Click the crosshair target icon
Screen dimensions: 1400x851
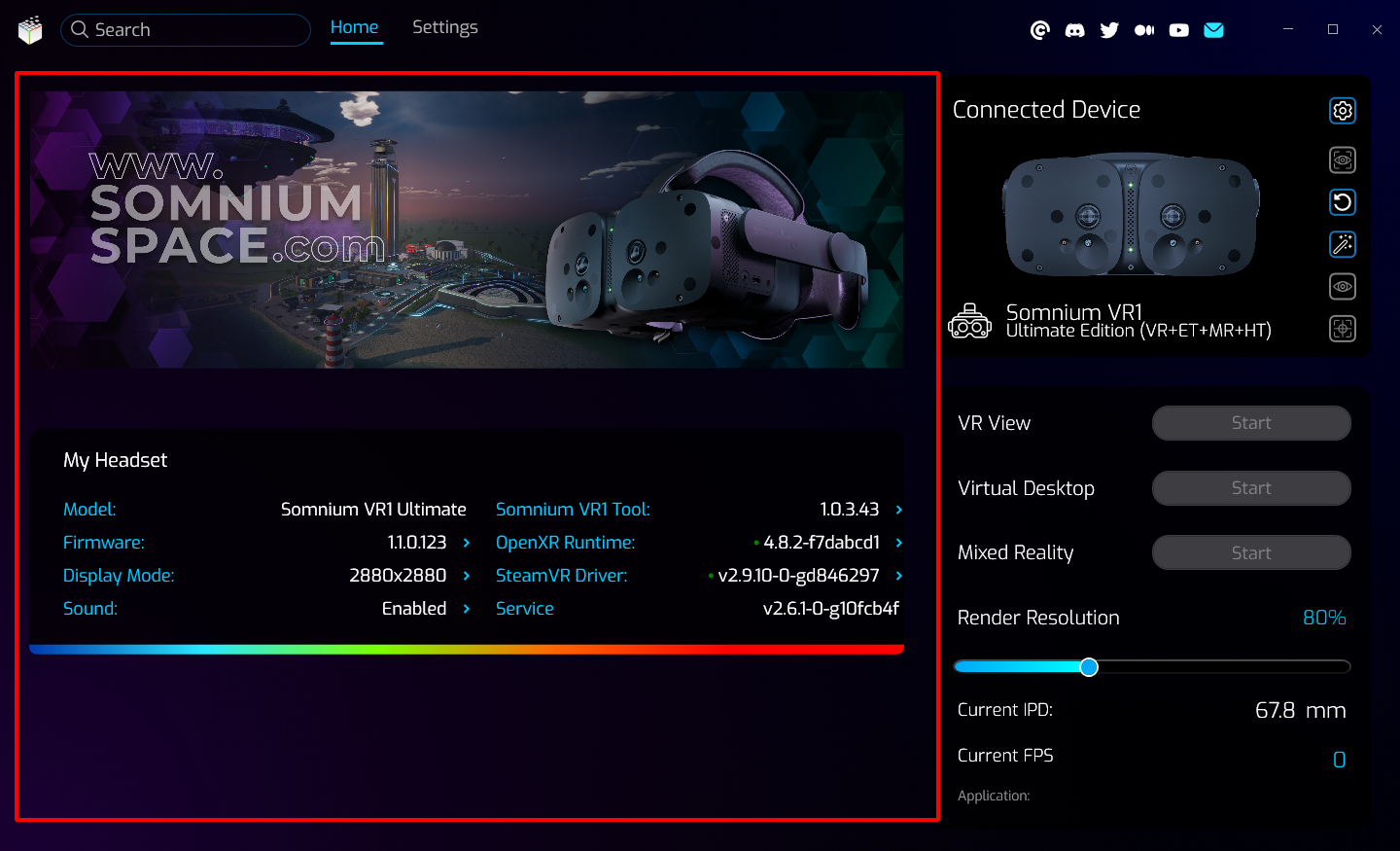coord(1342,329)
